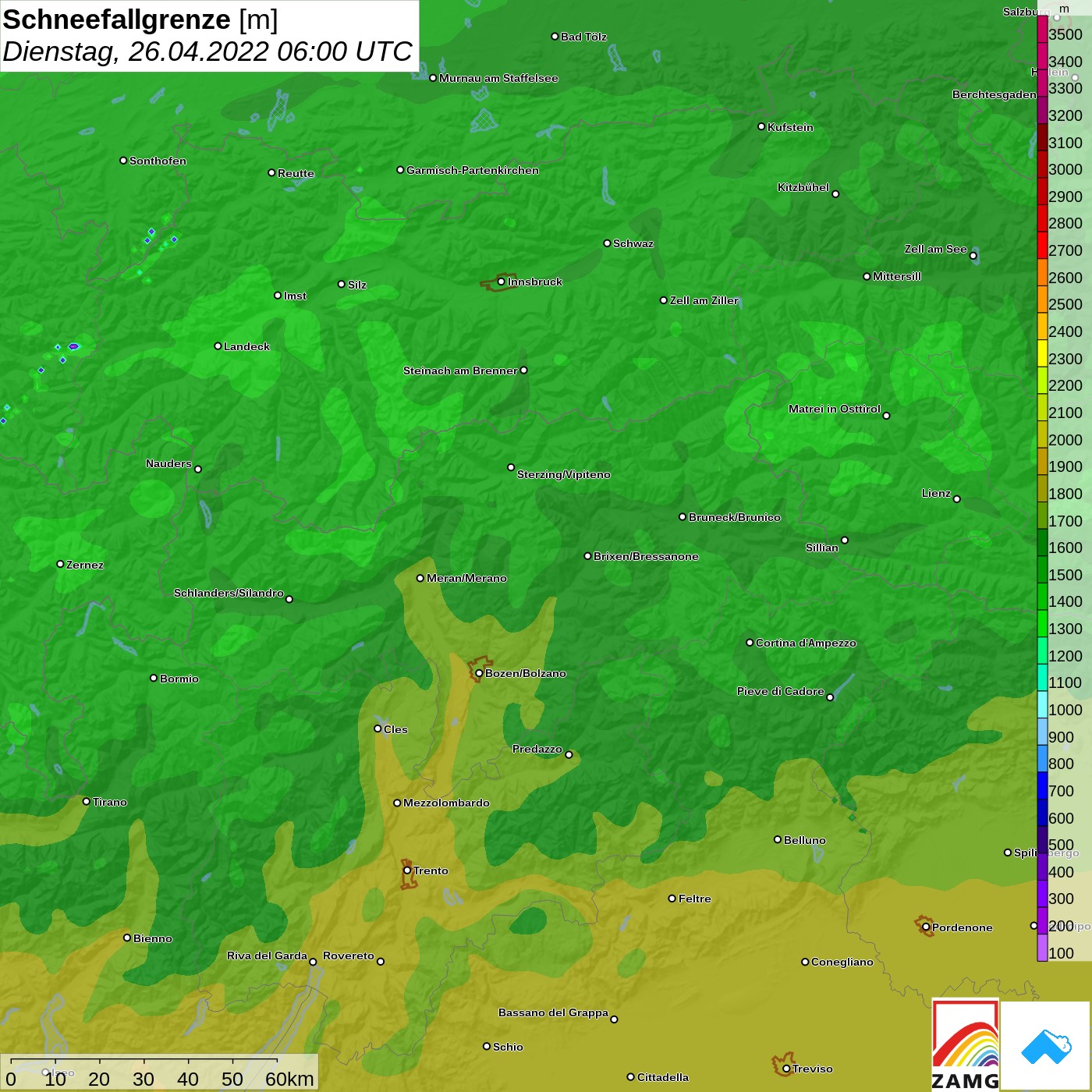The height and width of the screenshot is (1092, 1092).
Task: Click the "1000" legend value
Action: [1065, 710]
